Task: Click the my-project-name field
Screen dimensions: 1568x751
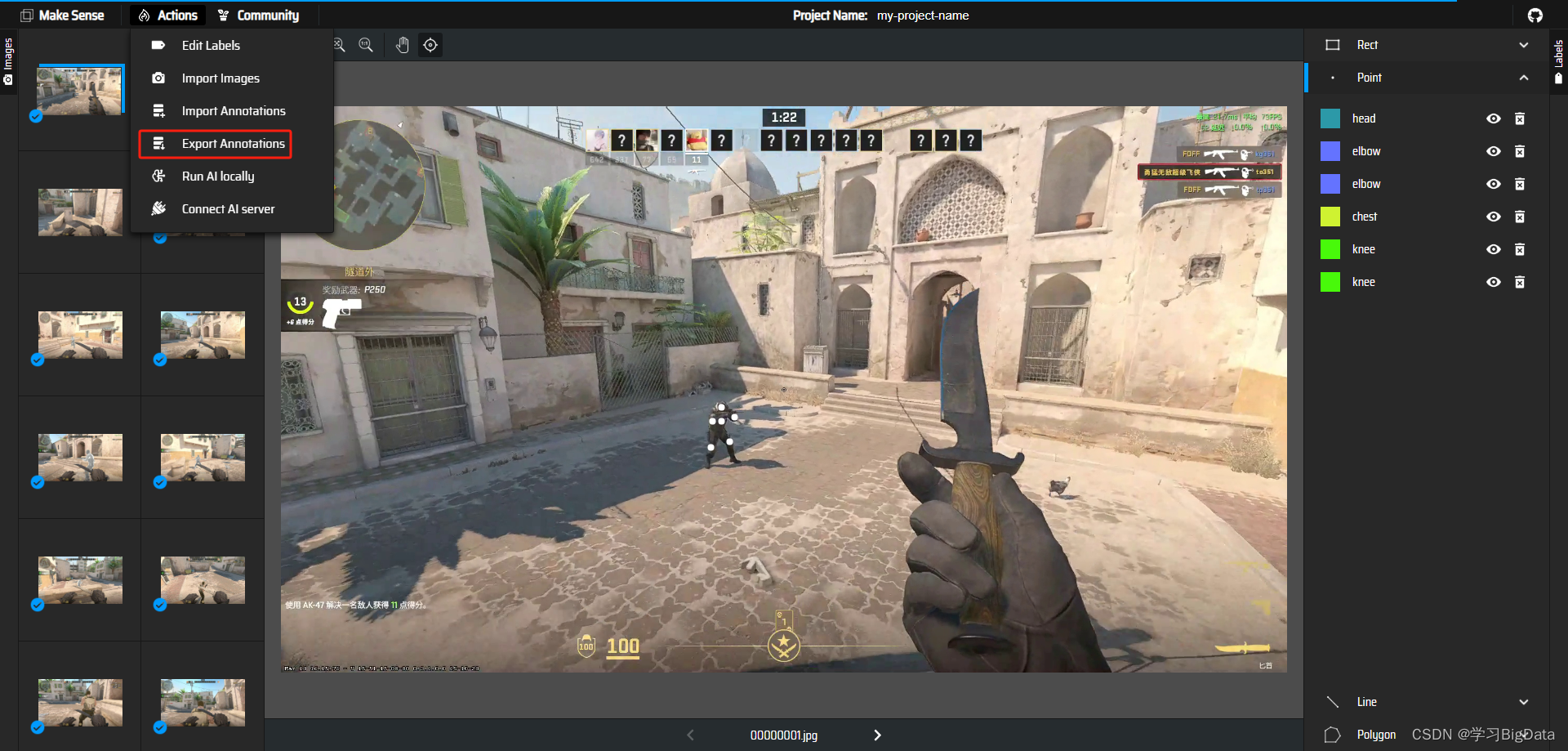Action: [923, 15]
